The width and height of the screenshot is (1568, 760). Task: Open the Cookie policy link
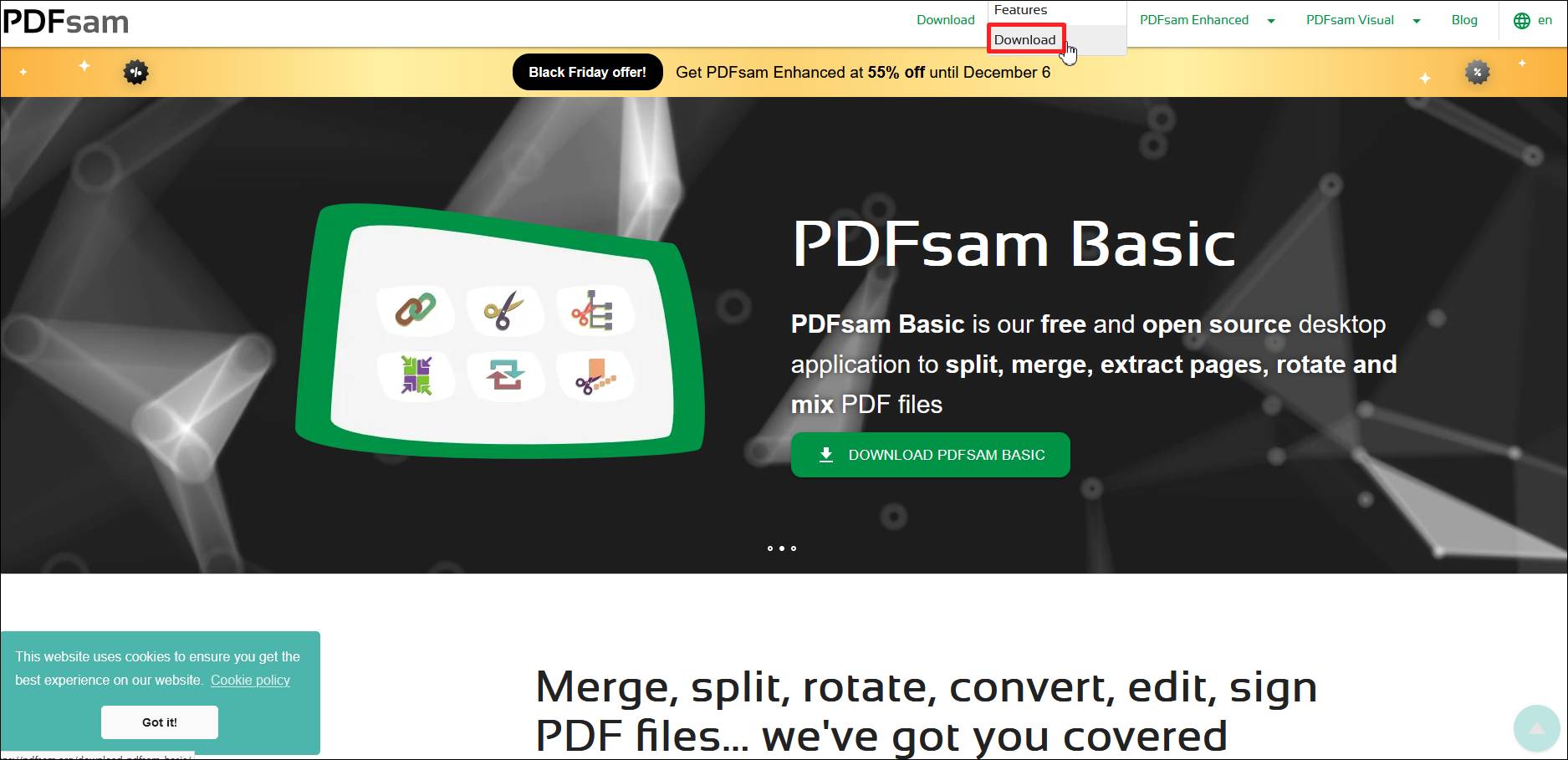pyautogui.click(x=250, y=680)
